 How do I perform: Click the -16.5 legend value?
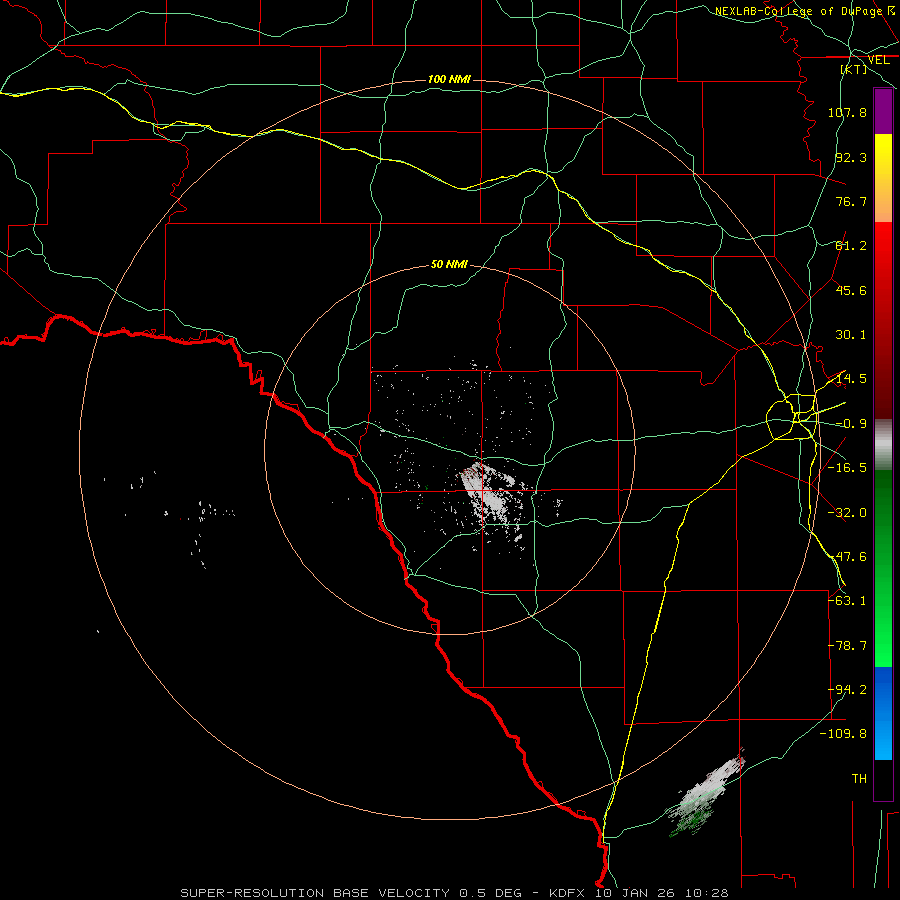(x=847, y=468)
